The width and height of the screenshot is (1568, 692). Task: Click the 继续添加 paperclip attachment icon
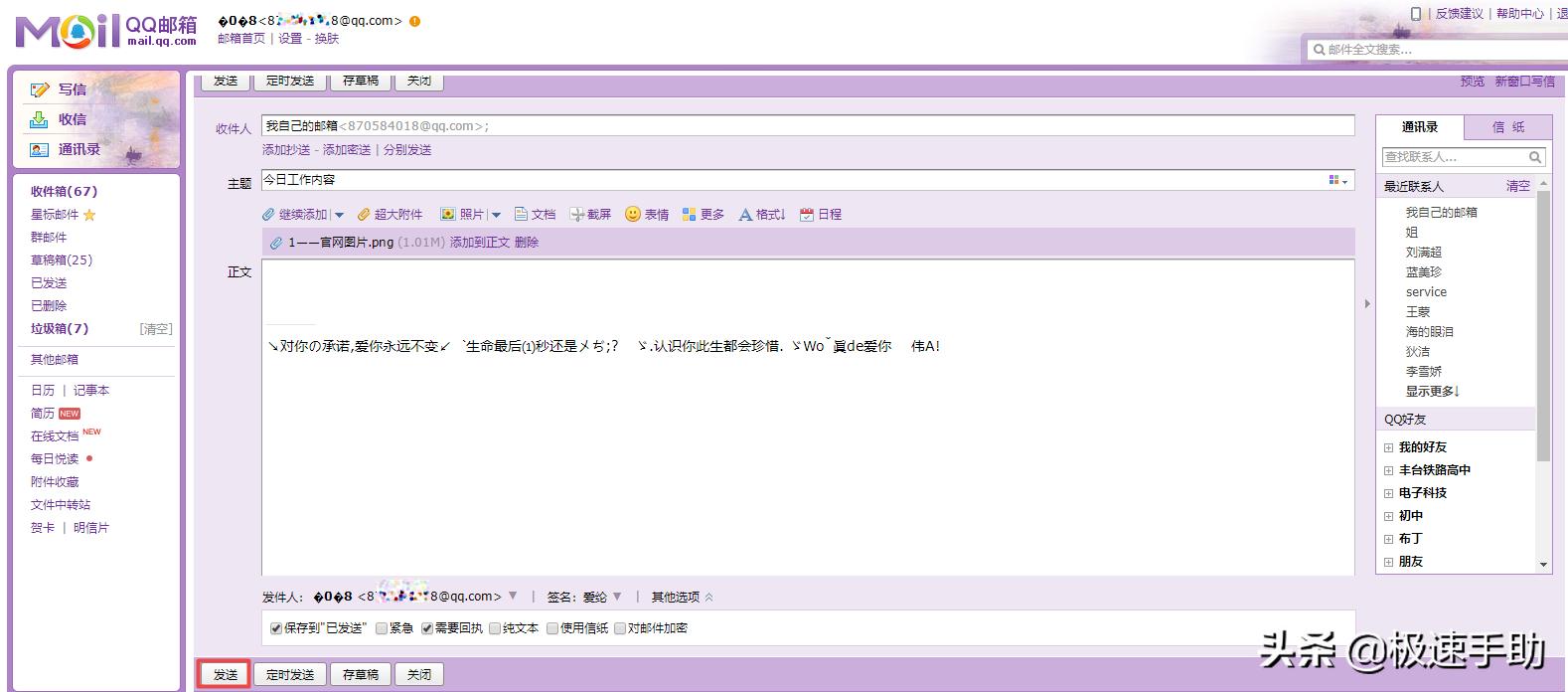[268, 215]
